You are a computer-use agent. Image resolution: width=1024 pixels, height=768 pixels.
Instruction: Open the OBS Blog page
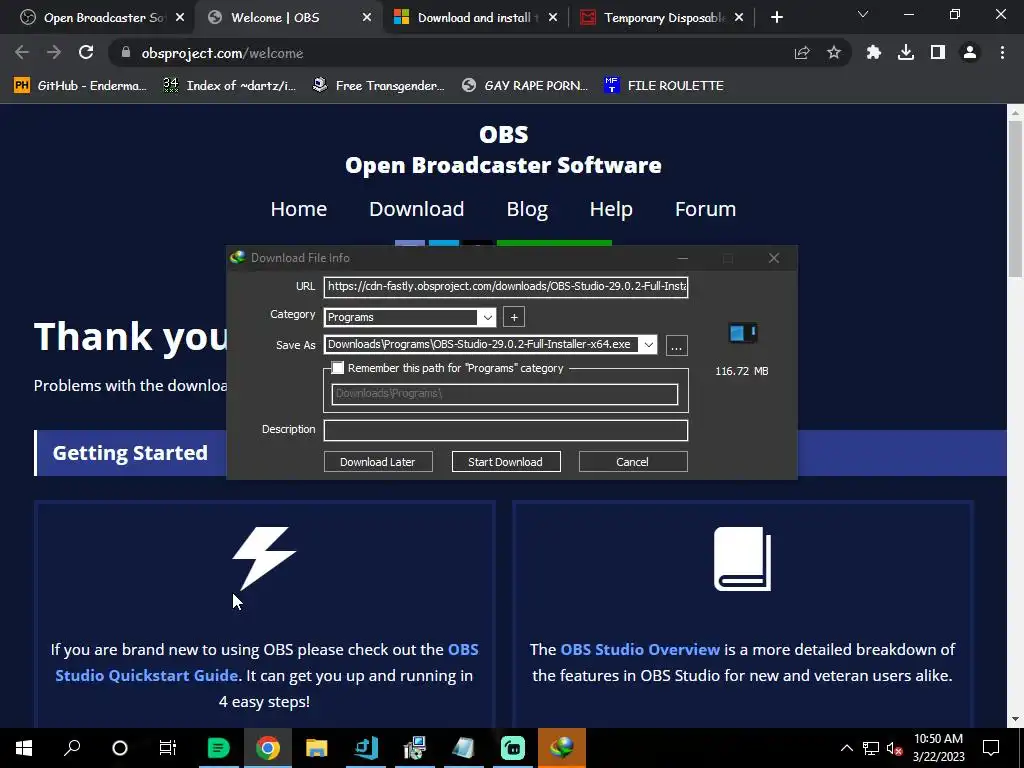click(x=527, y=209)
